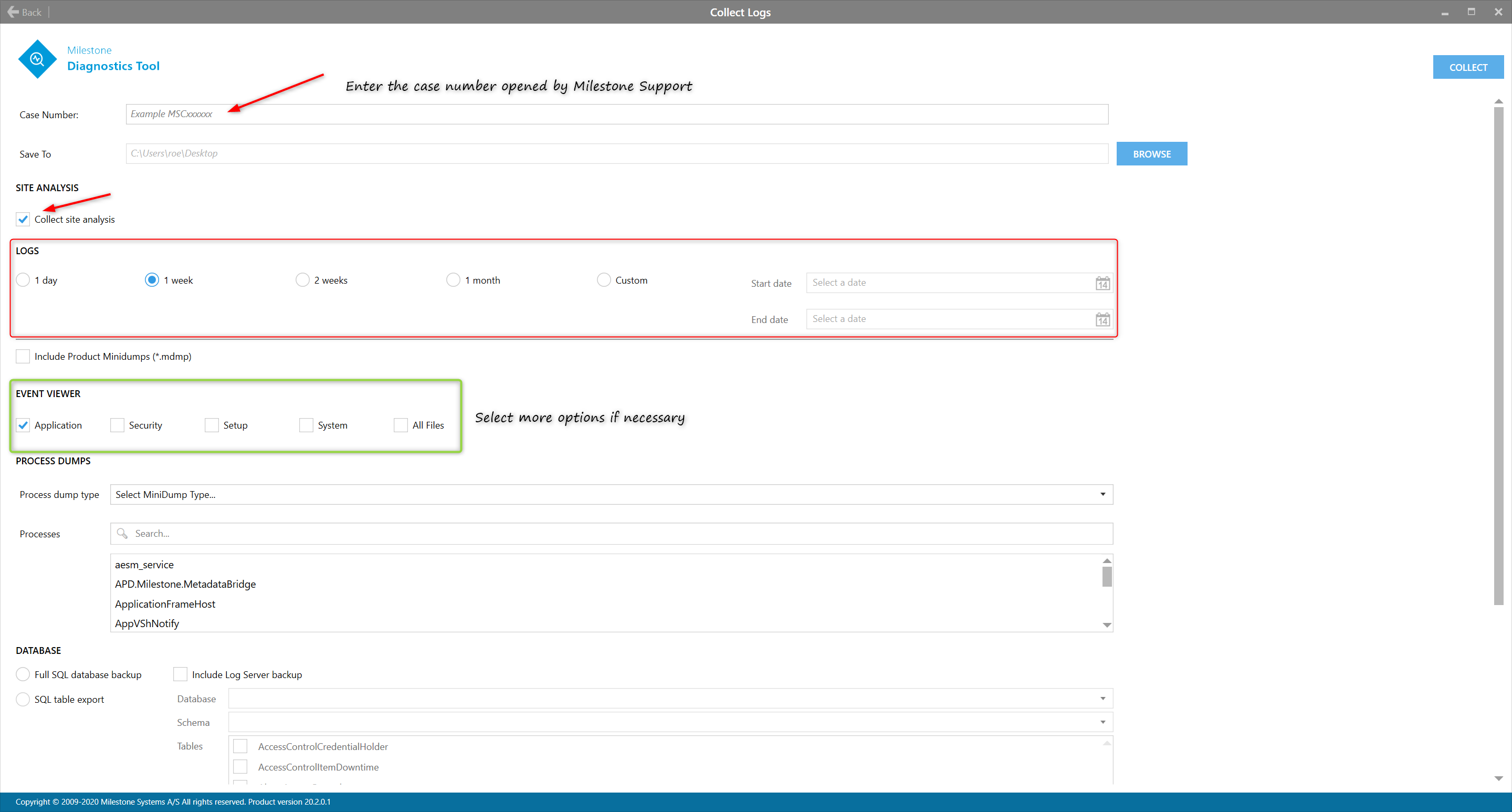1512x812 pixels.
Task: Click the magnifier icon in Processes search
Action: [x=122, y=533]
